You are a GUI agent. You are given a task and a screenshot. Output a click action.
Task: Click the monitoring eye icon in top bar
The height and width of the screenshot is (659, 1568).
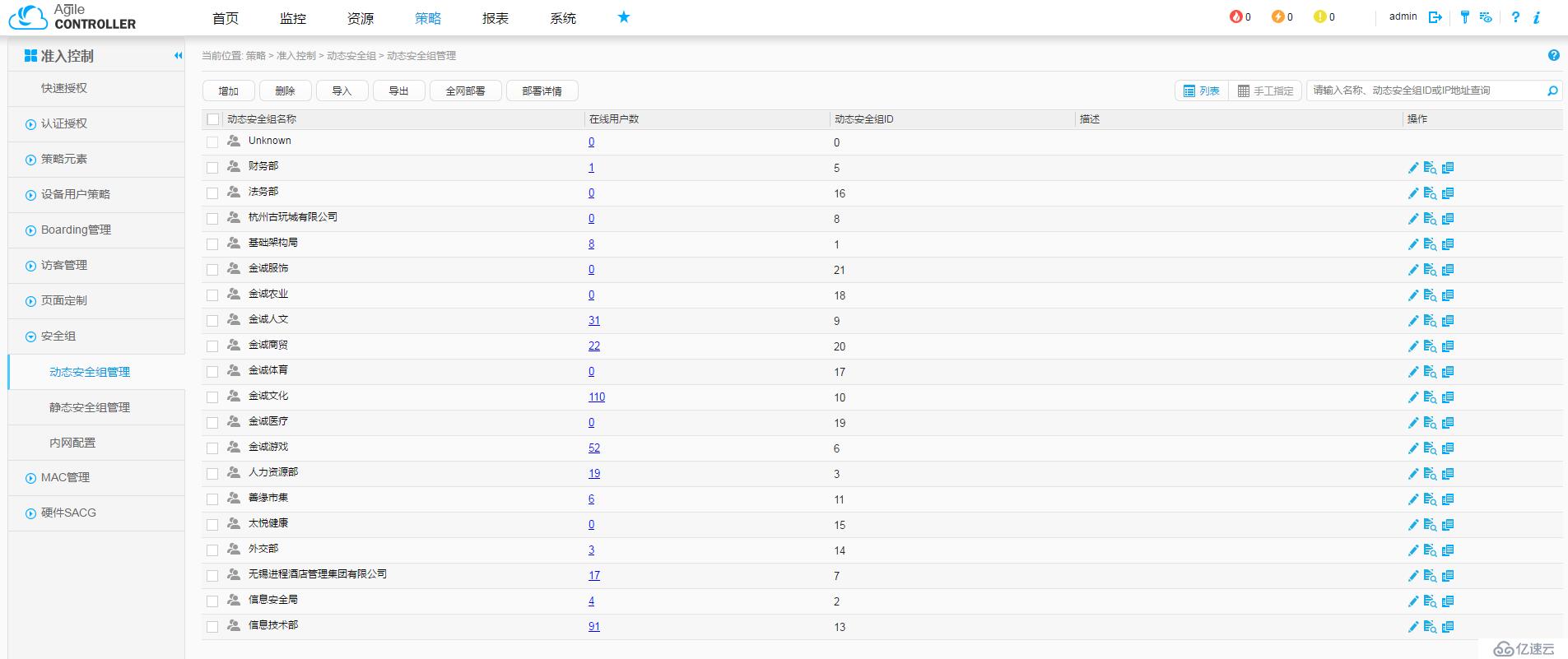(x=1486, y=17)
